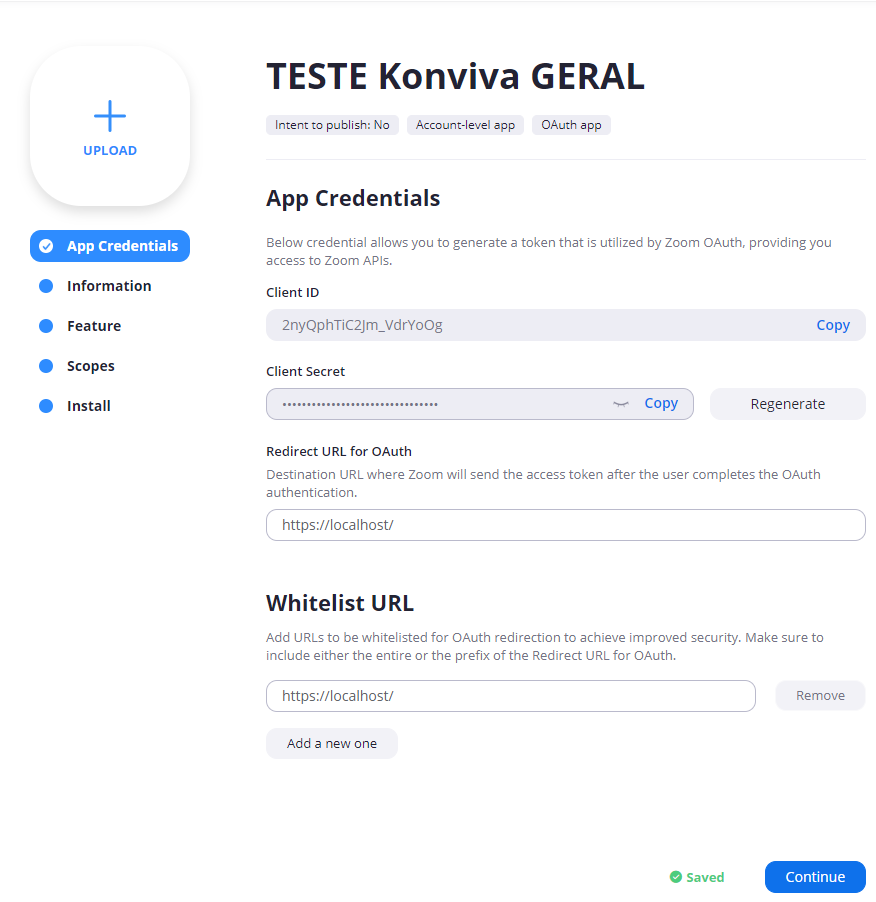Remove the whitelisted localhost URL
Screen dimensions: 876x902
pyautogui.click(x=820, y=695)
